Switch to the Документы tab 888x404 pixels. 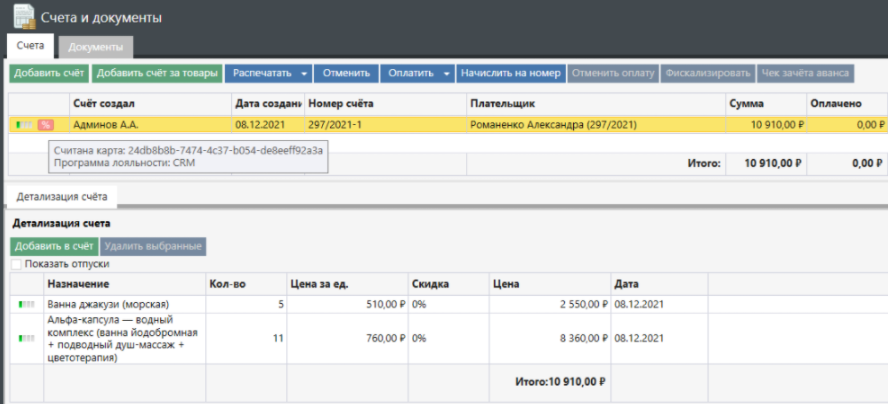[x=95, y=47]
